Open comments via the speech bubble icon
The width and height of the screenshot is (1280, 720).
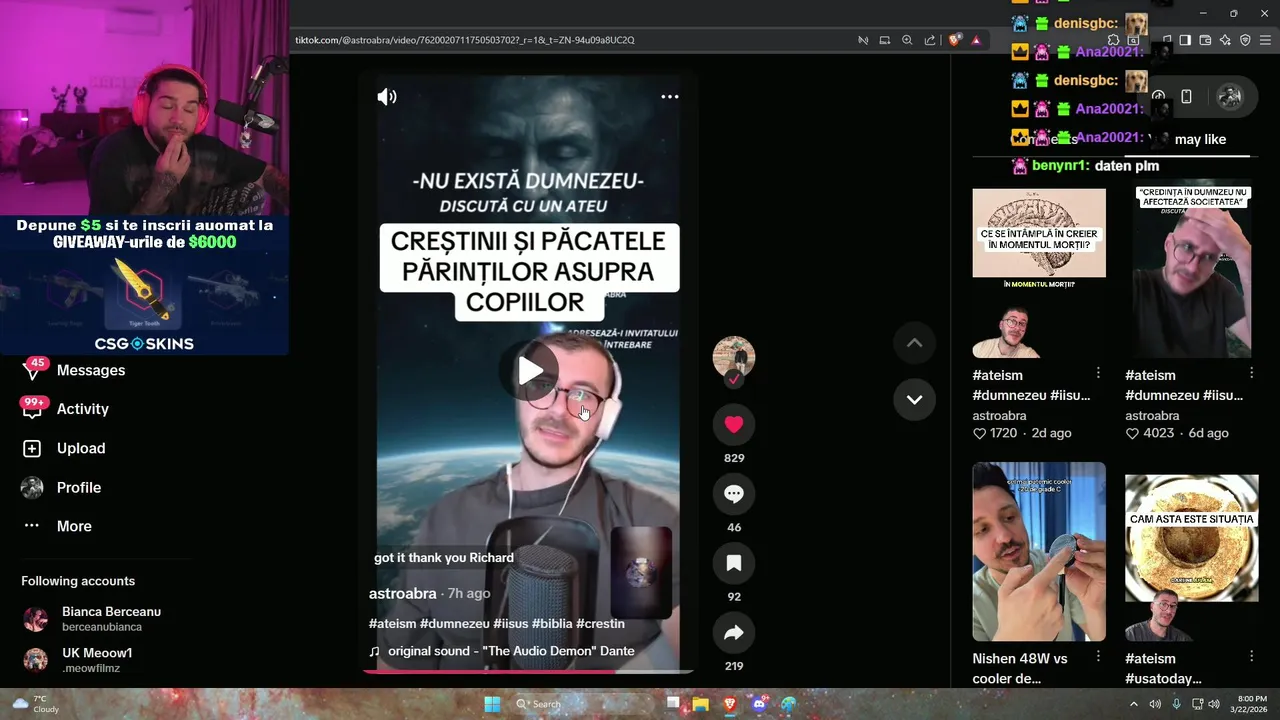click(x=733, y=494)
